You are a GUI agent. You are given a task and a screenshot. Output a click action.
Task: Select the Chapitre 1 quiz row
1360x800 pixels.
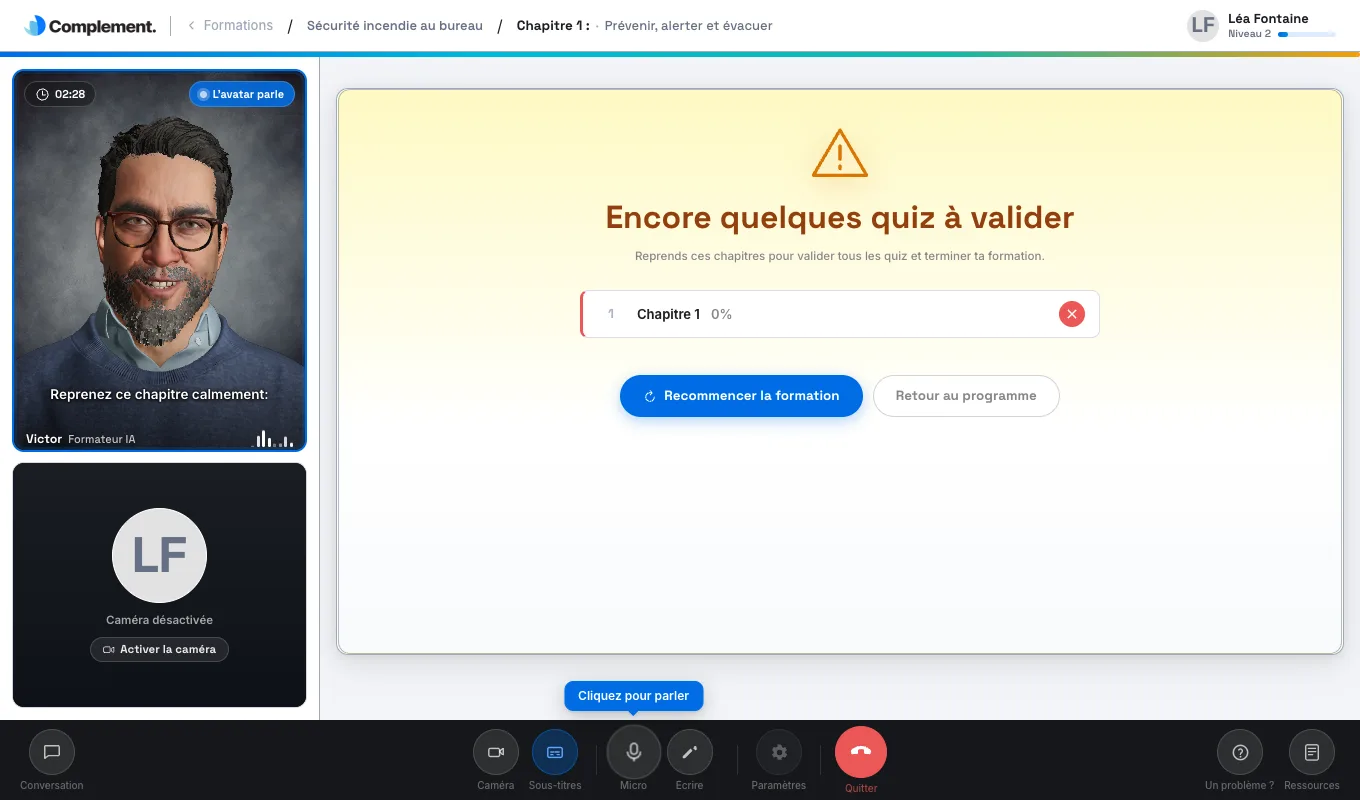point(840,314)
